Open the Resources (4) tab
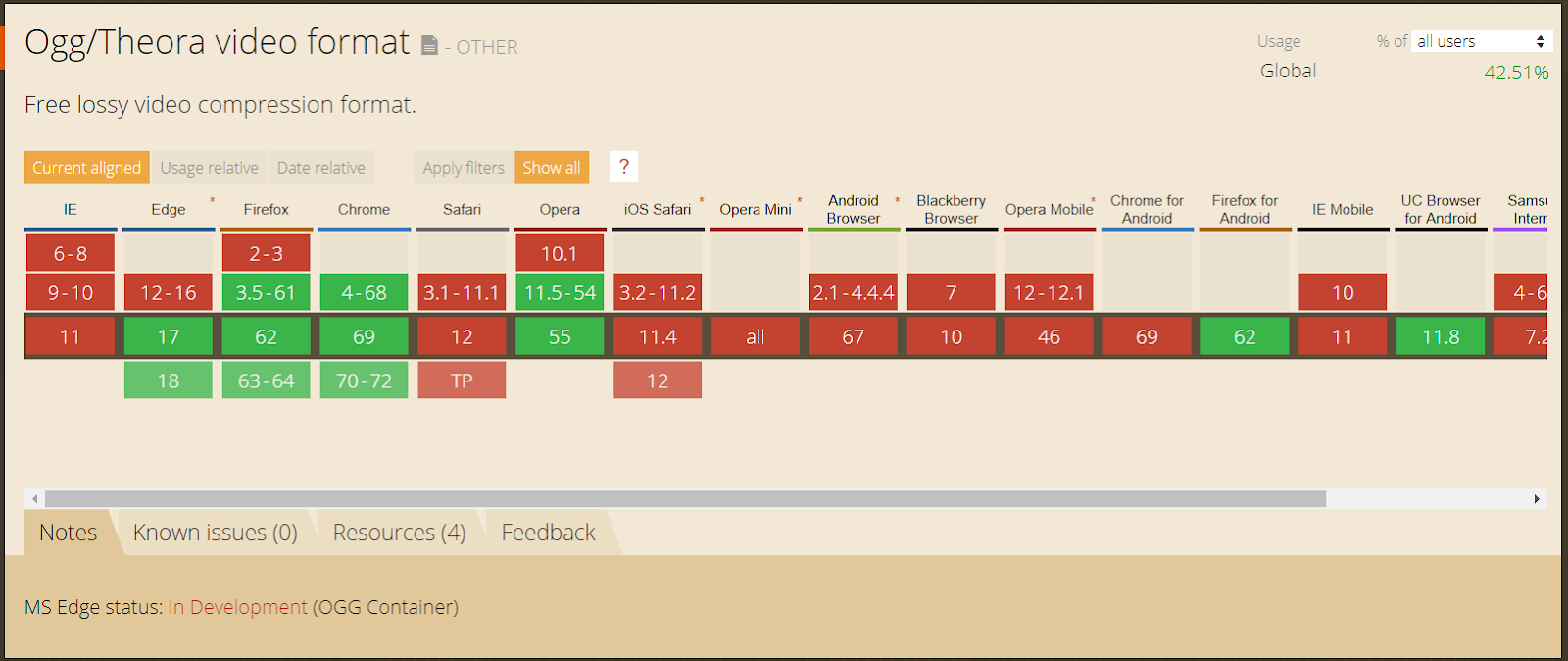Screen dimensions: 1568x661 click(399, 533)
